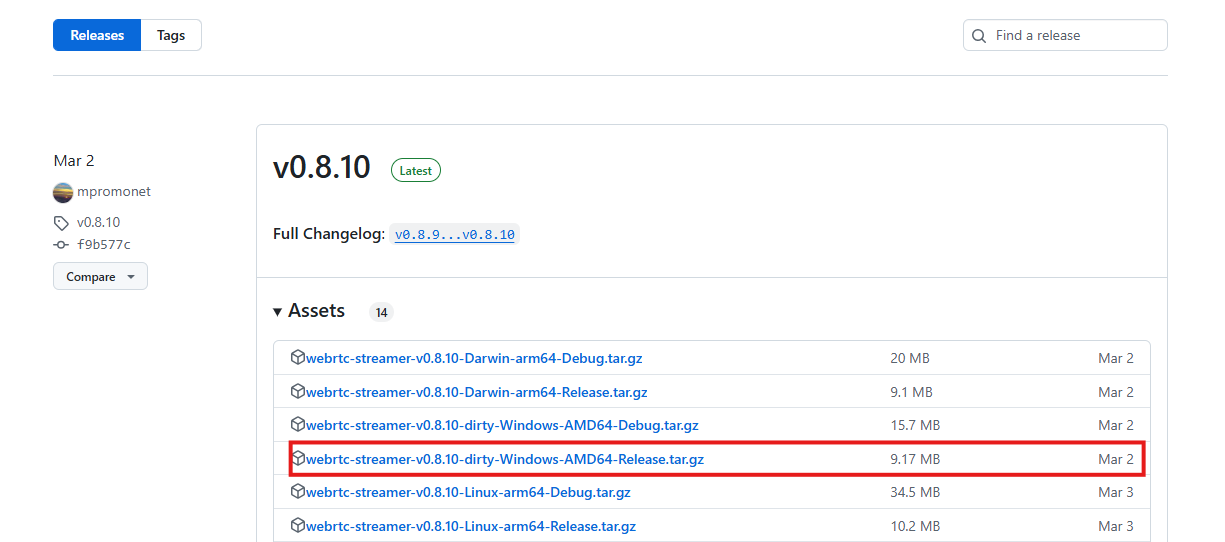Click the search magnifier icon

click(x=979, y=36)
